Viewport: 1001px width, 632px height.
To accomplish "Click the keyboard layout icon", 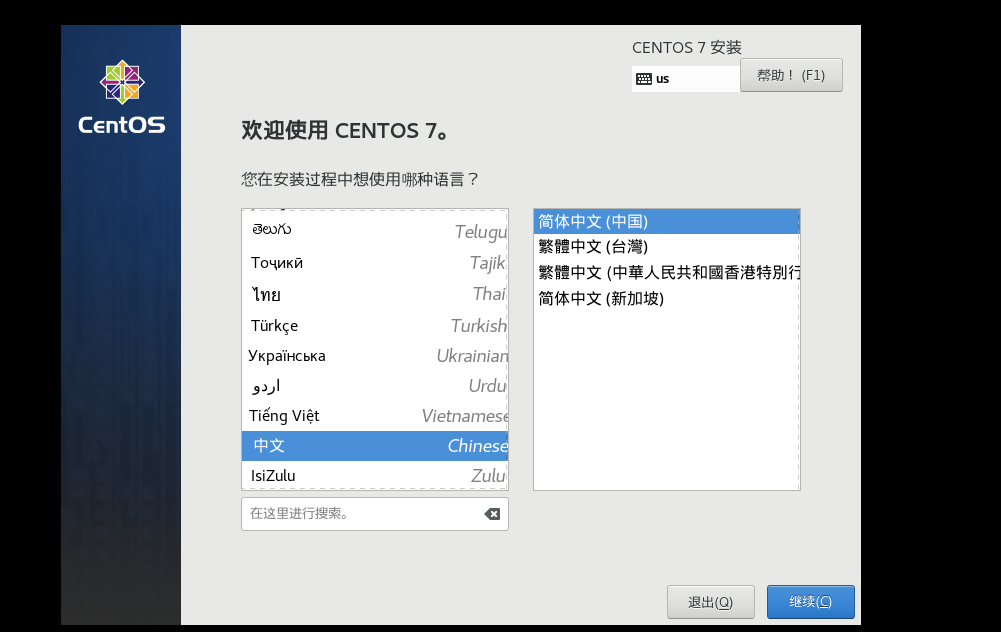I will click(644, 79).
